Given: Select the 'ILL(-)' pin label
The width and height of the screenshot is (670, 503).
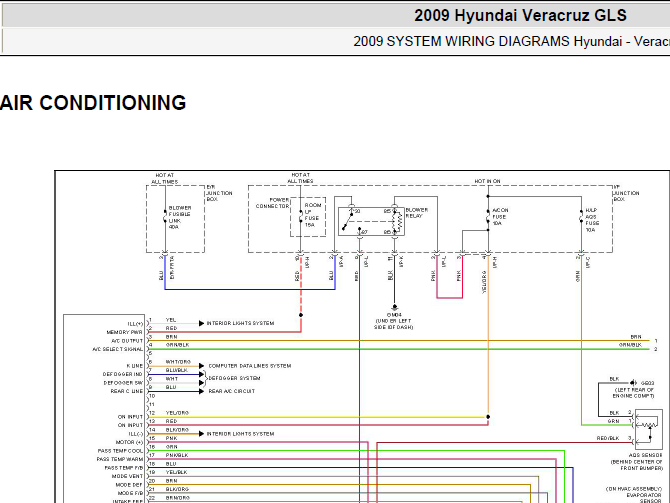Looking at the screenshot, I should point(135,434).
